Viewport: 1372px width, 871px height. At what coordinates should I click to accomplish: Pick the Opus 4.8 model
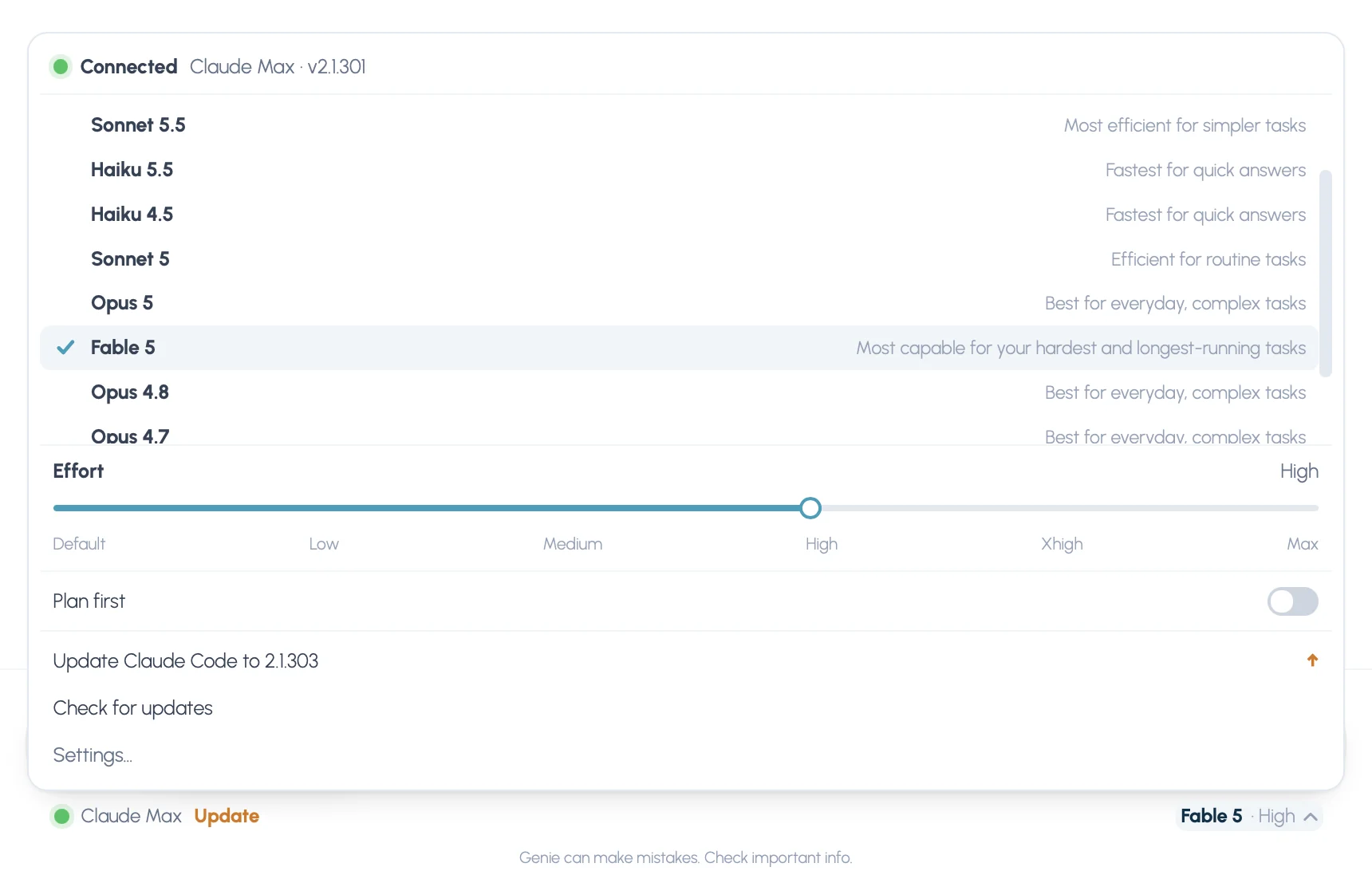tap(678, 392)
